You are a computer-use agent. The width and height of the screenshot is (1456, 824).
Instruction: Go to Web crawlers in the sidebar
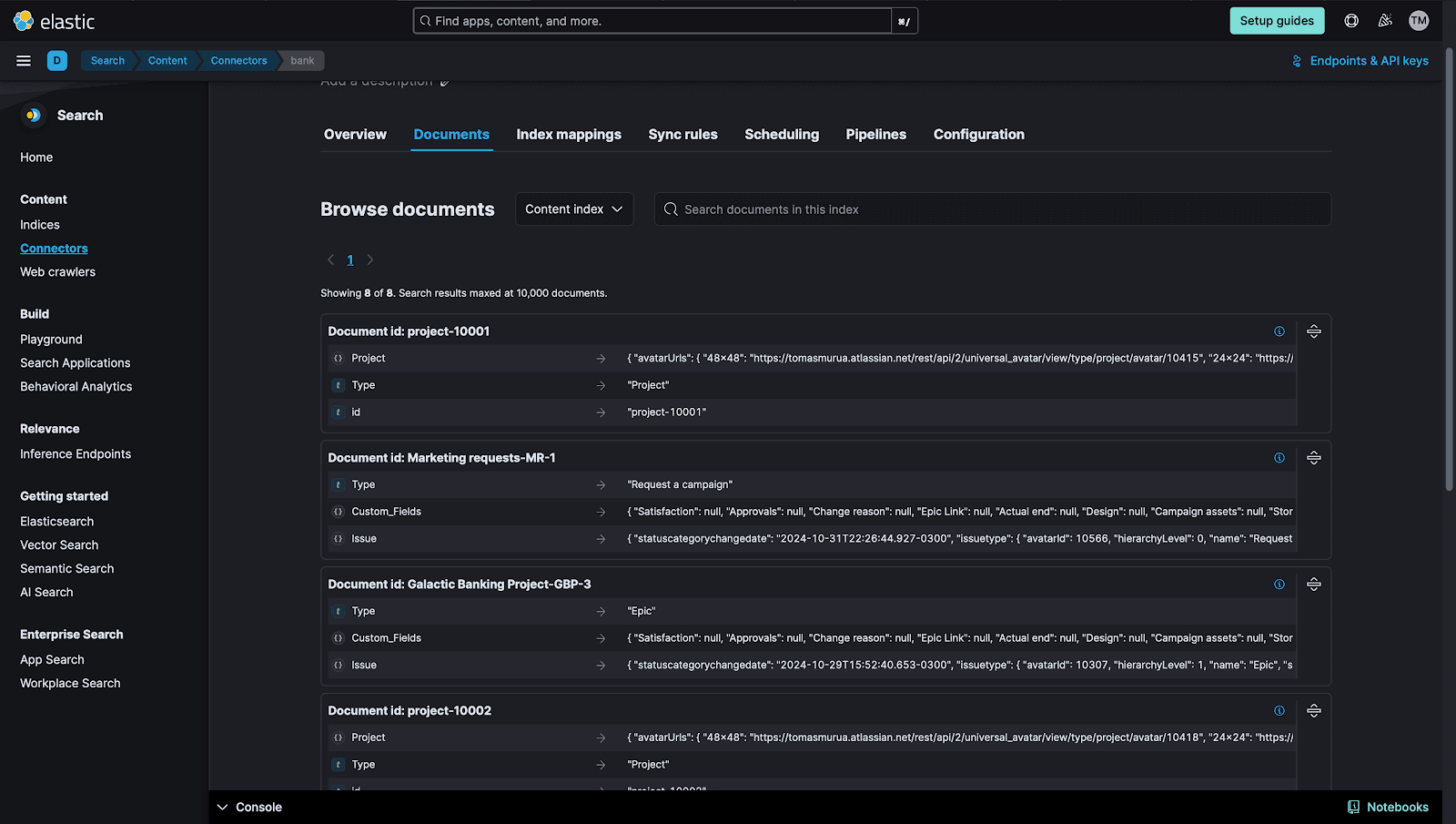[x=57, y=271]
